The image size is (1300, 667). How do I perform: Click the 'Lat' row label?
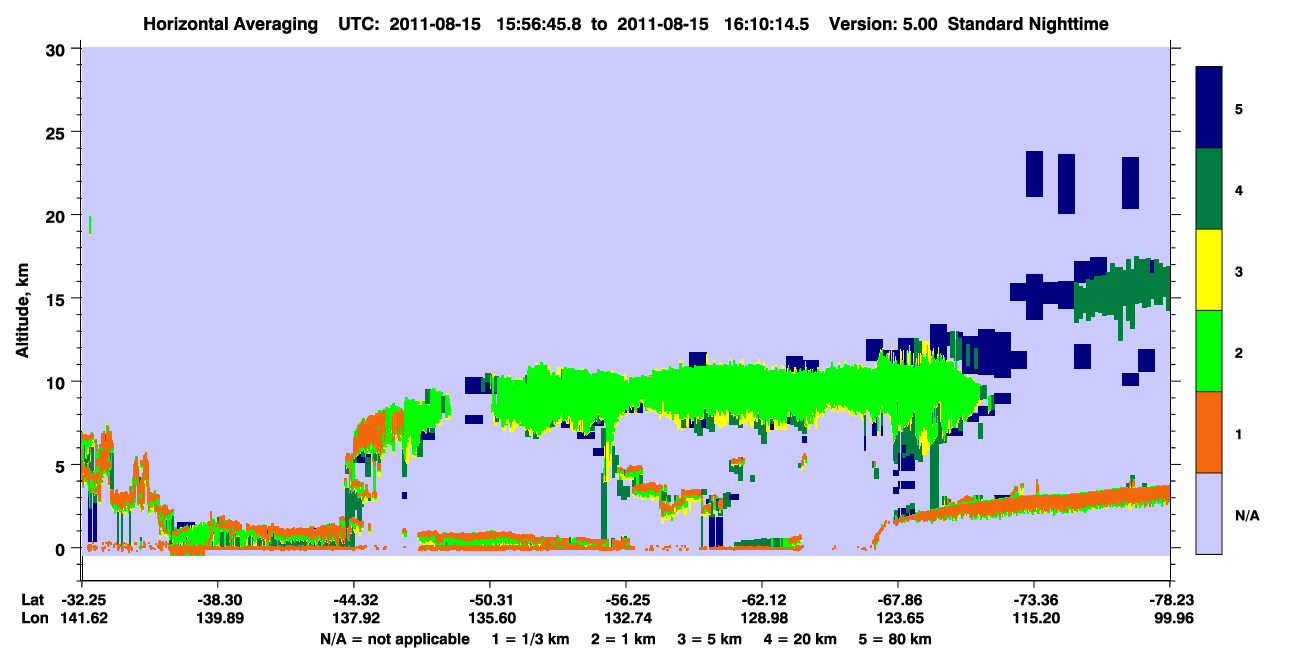pyautogui.click(x=32, y=600)
